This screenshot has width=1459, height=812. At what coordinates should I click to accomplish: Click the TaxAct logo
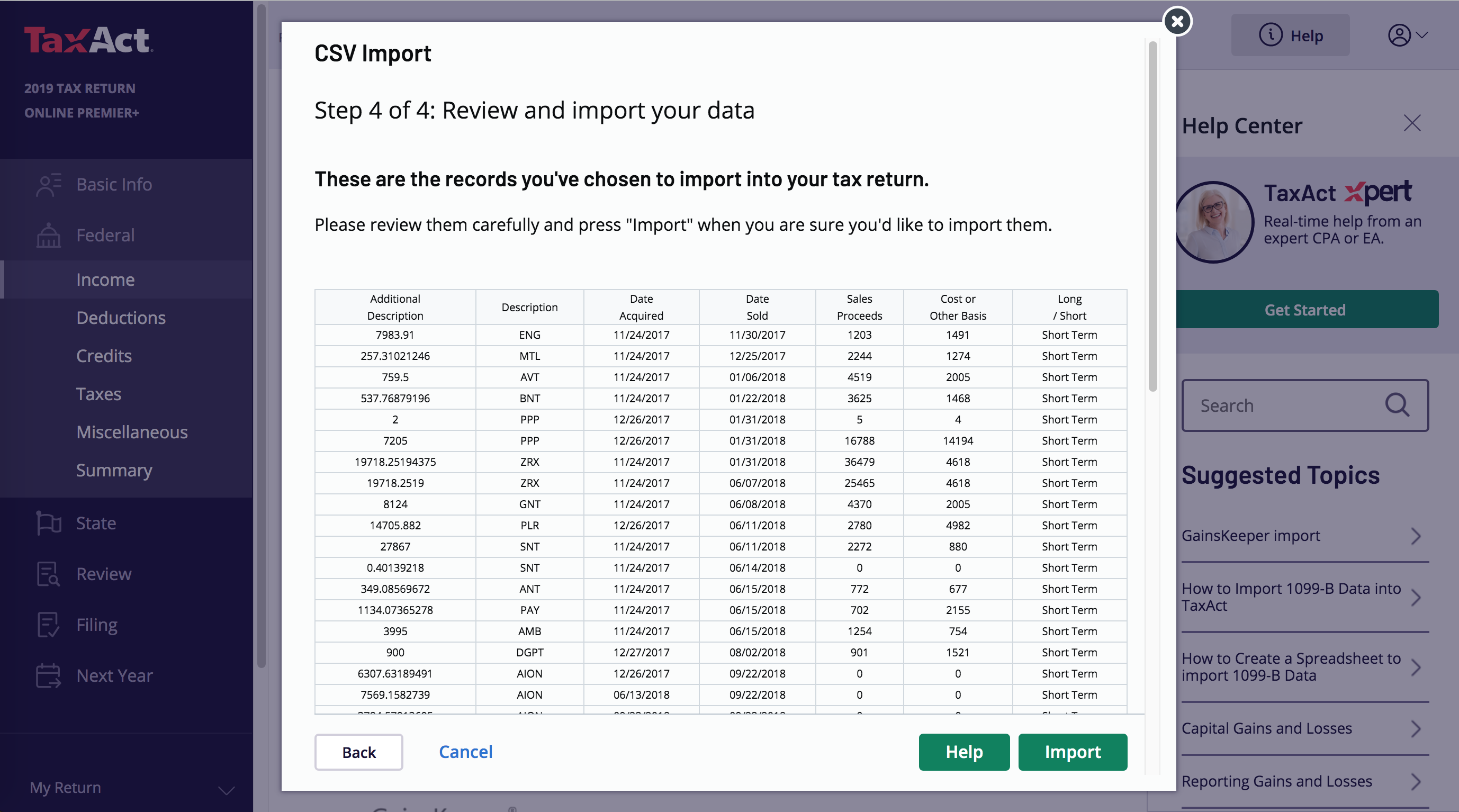click(x=88, y=40)
